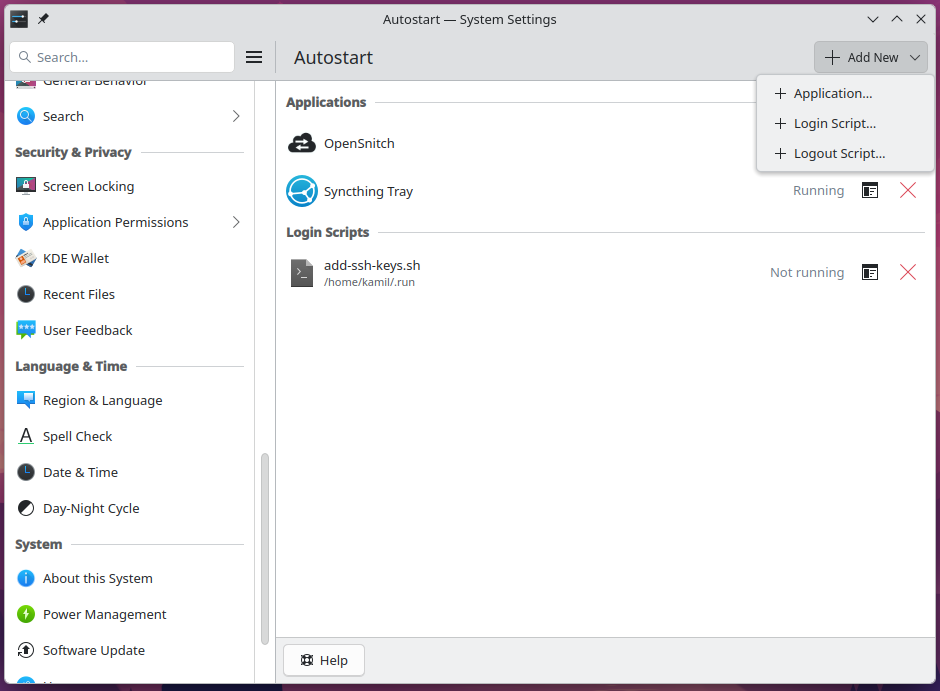940x691 pixels.
Task: View properties of Syncthing Tray entry
Action: click(x=869, y=190)
